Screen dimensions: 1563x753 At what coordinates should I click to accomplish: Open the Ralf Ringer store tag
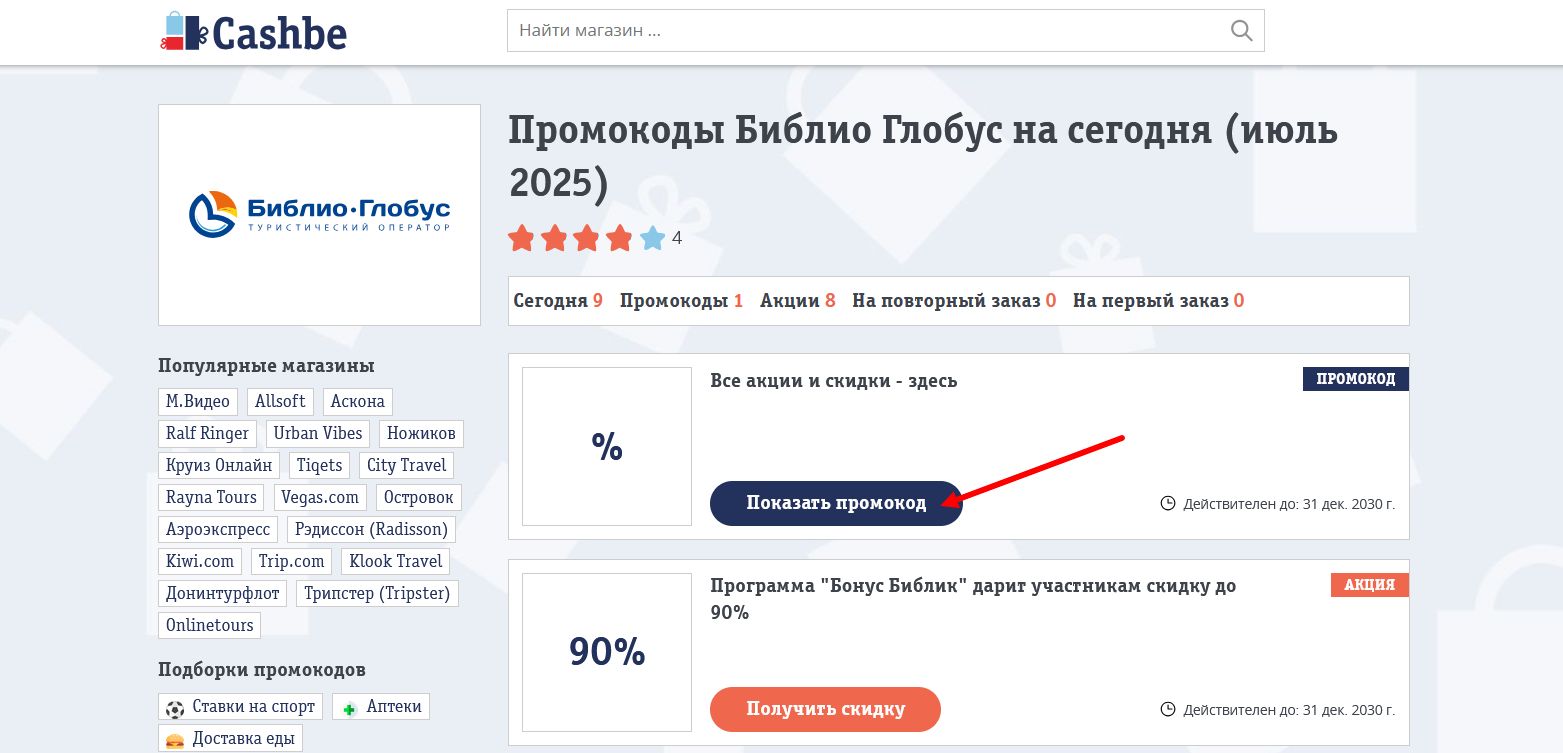point(208,433)
